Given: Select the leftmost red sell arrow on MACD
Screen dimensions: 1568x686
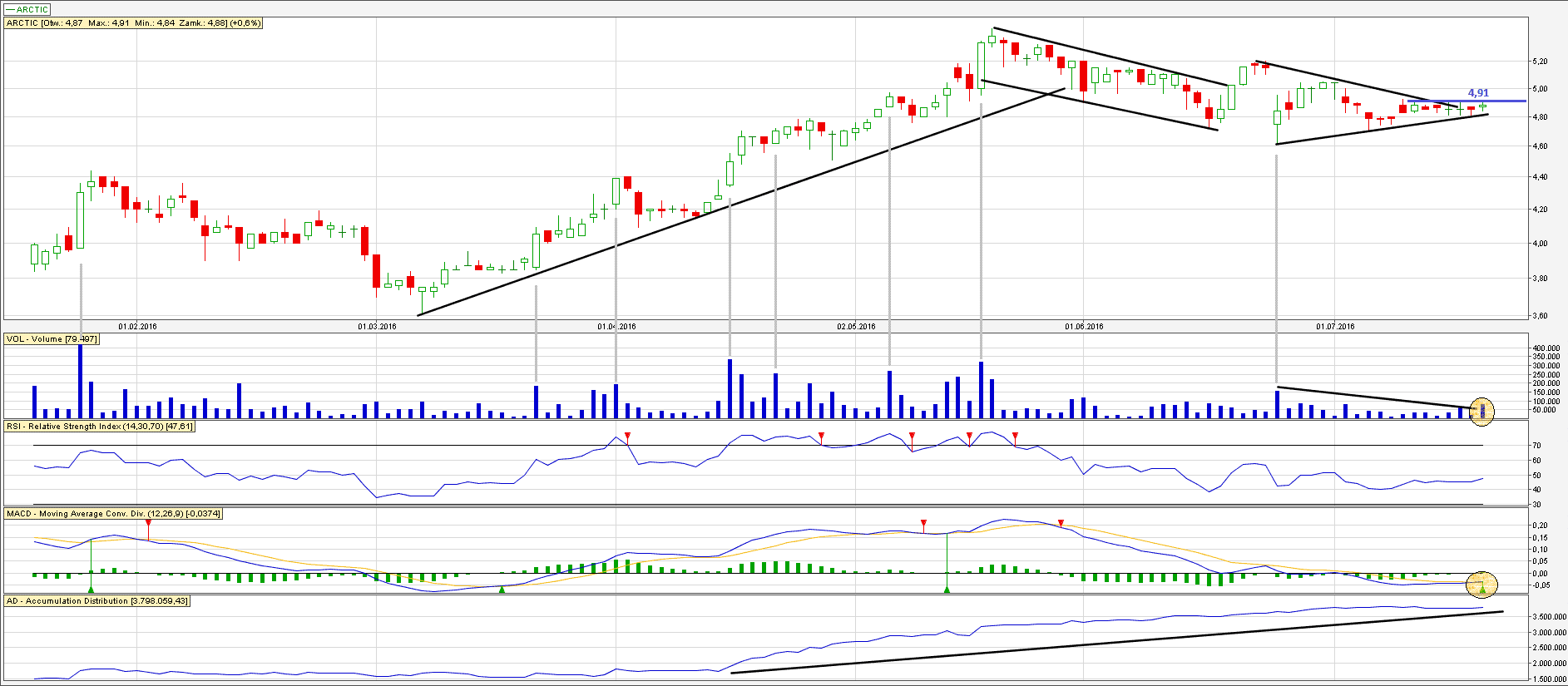Looking at the screenshot, I should pyautogui.click(x=148, y=523).
